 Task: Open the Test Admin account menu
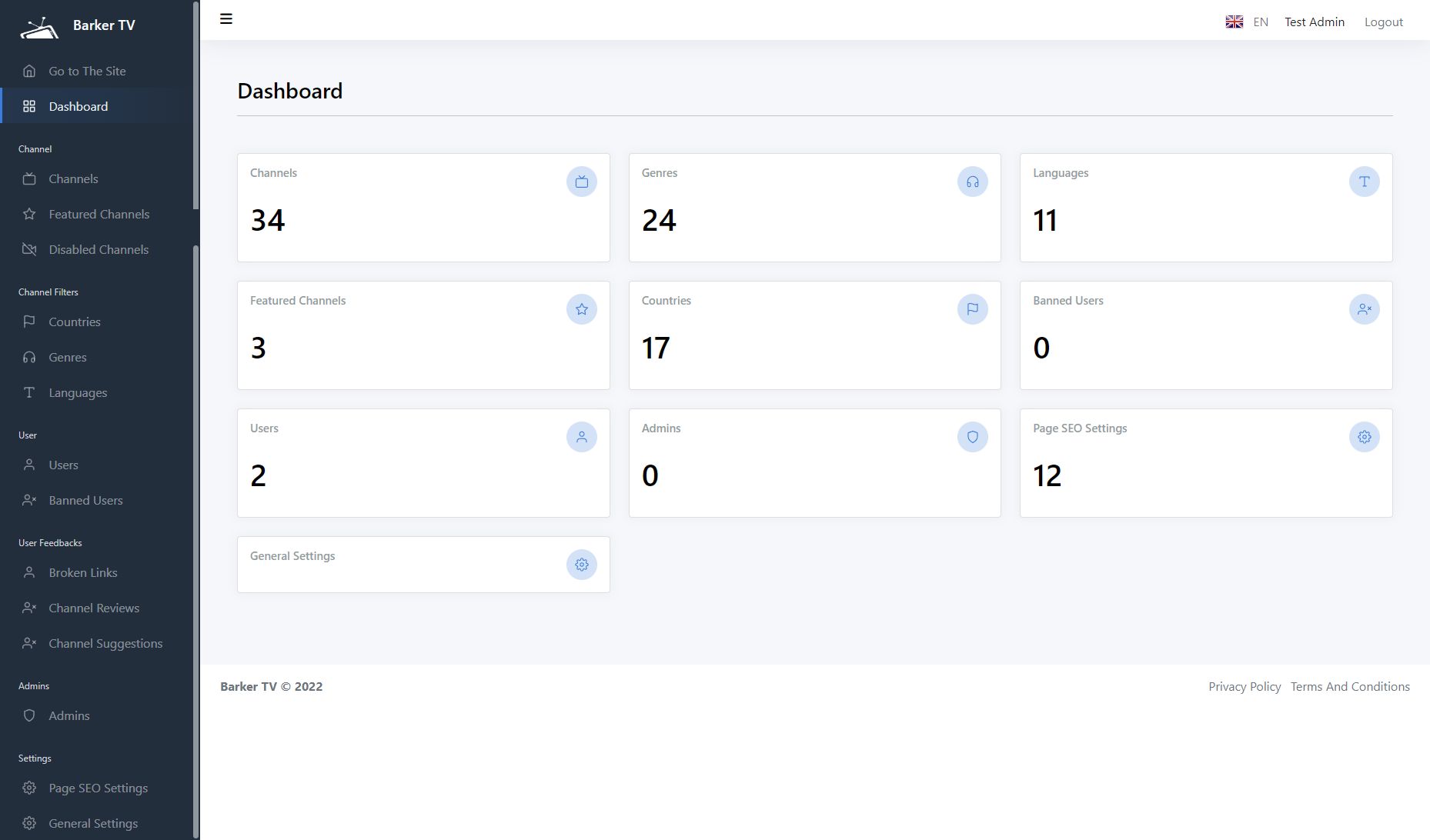tap(1314, 22)
